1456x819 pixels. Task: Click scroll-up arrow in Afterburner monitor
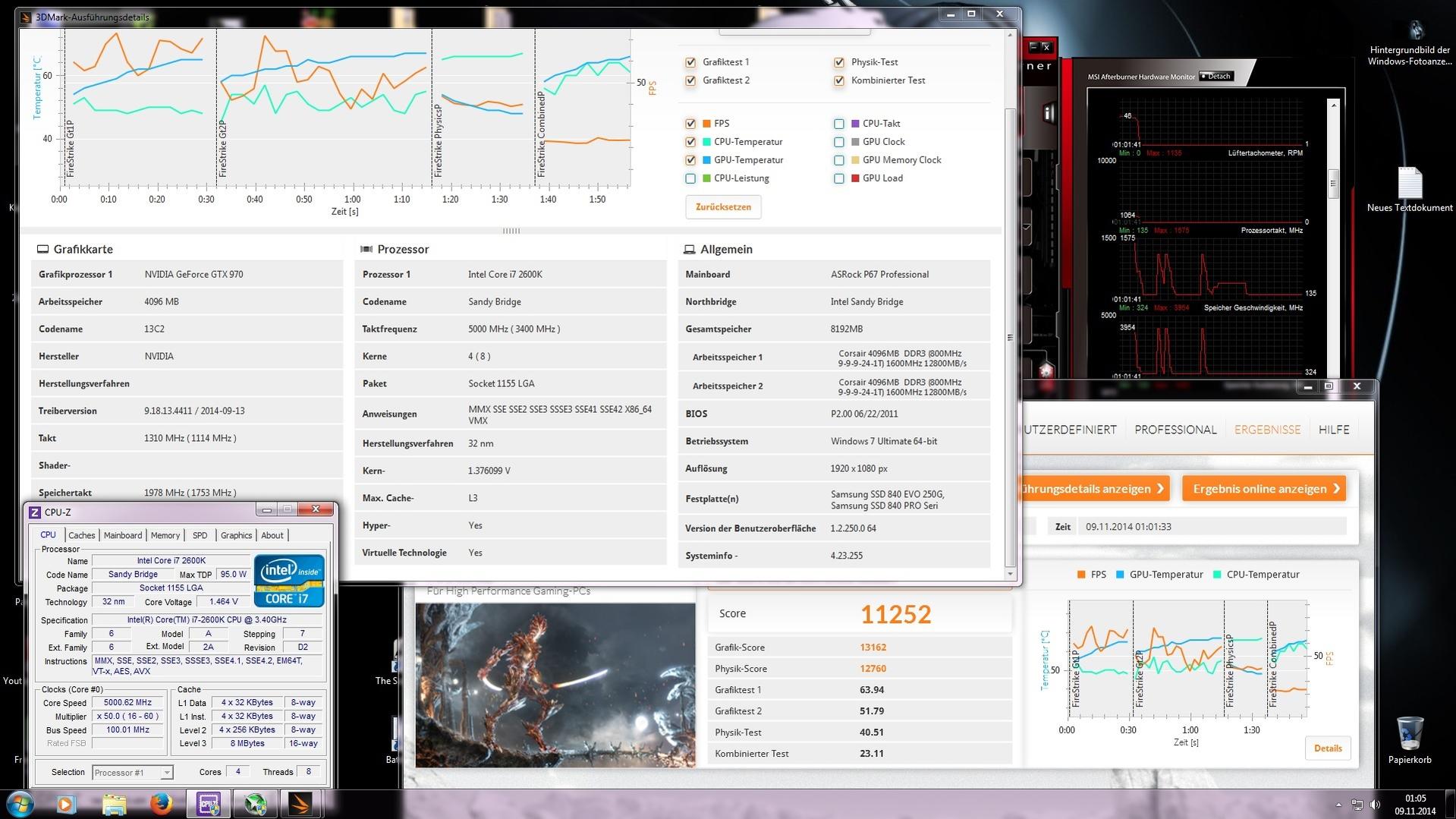click(x=1334, y=105)
